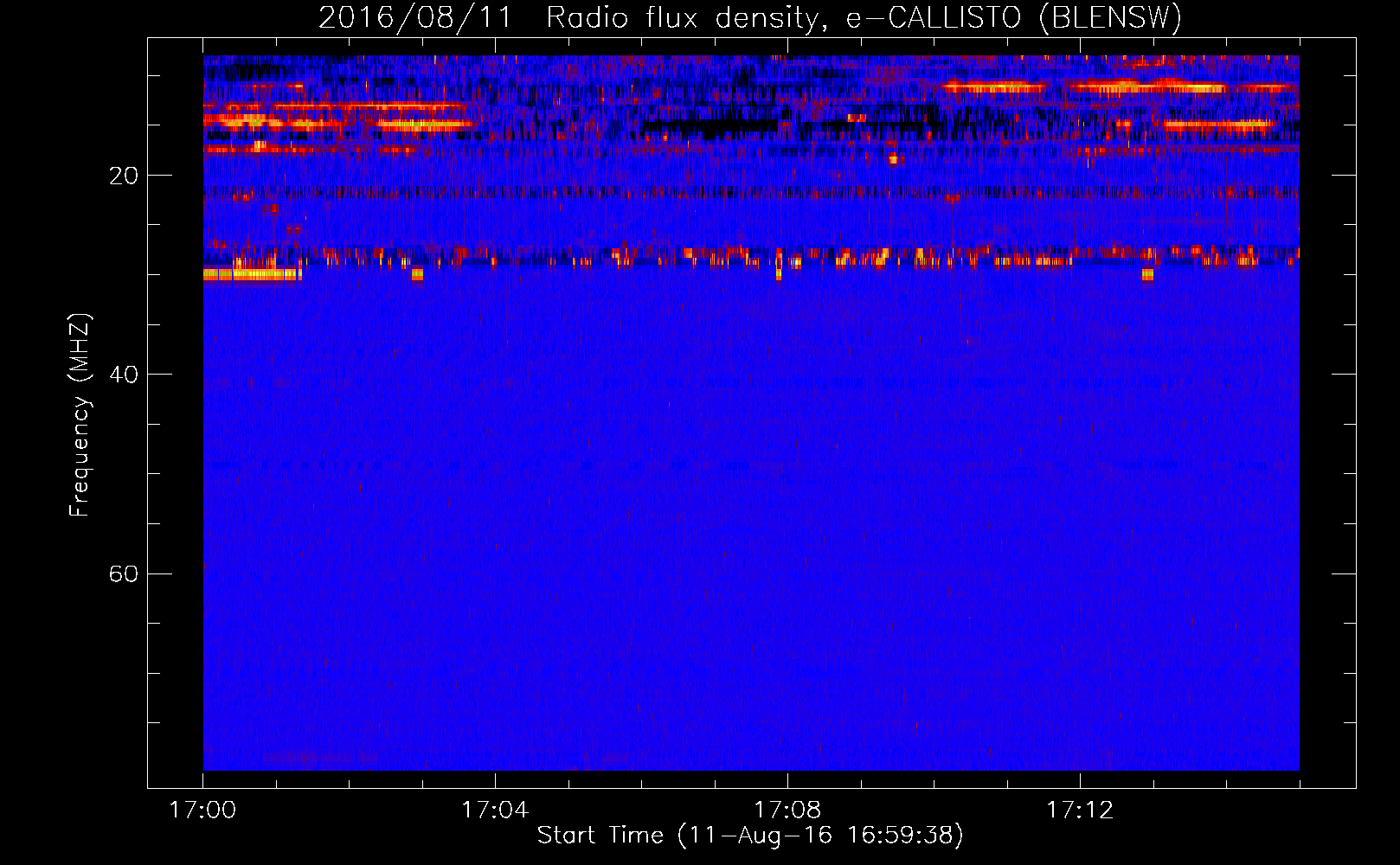Viewport: 1400px width, 865px height.
Task: Click the '17:04' time tick label
Action: click(x=495, y=811)
